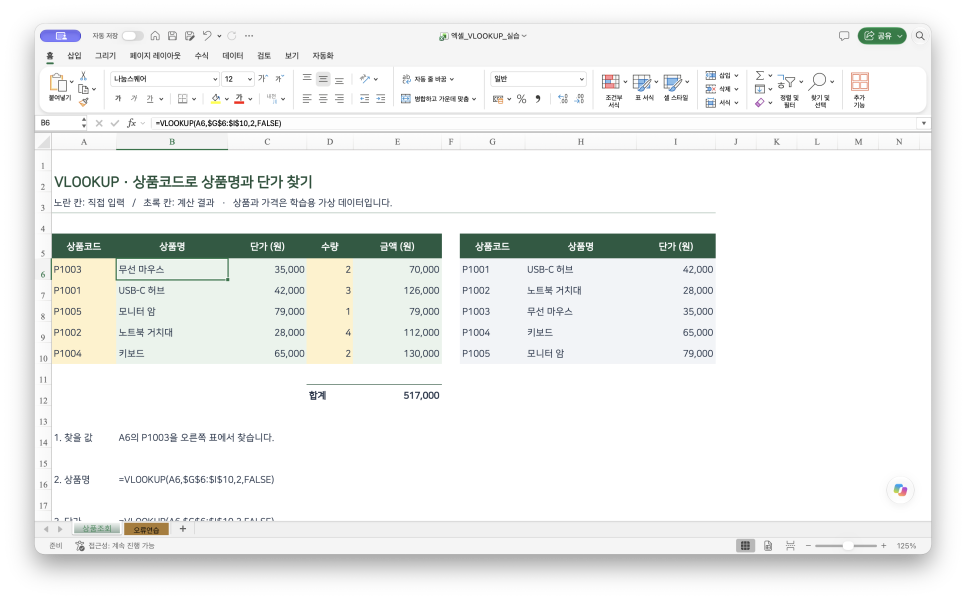Decrease indent in alignment group

click(364, 99)
